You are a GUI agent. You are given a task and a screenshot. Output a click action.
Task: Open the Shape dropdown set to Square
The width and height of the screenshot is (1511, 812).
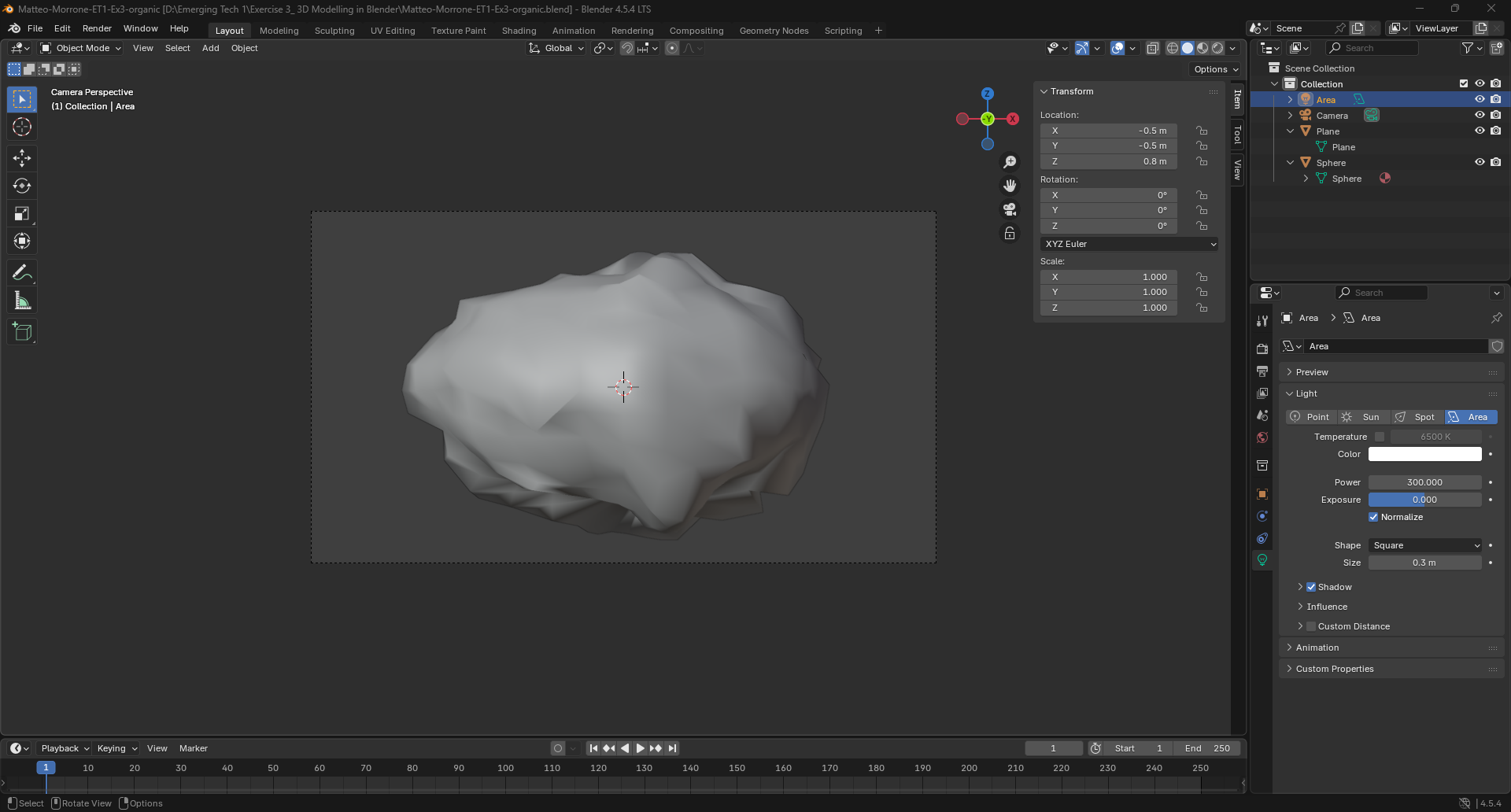pyautogui.click(x=1425, y=545)
